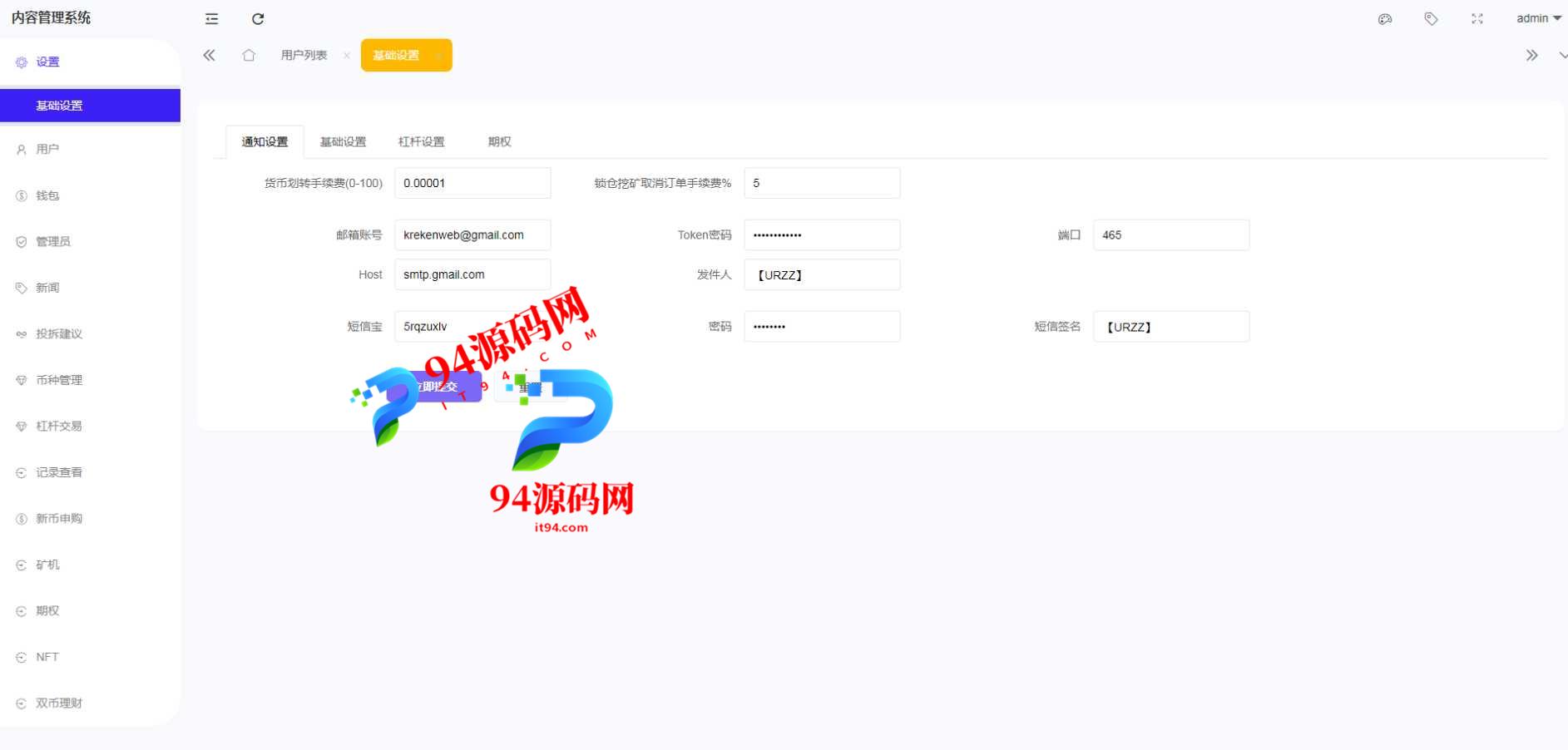Click the NFT icon in sidebar
Viewport: 1568px width, 750px height.
22,658
